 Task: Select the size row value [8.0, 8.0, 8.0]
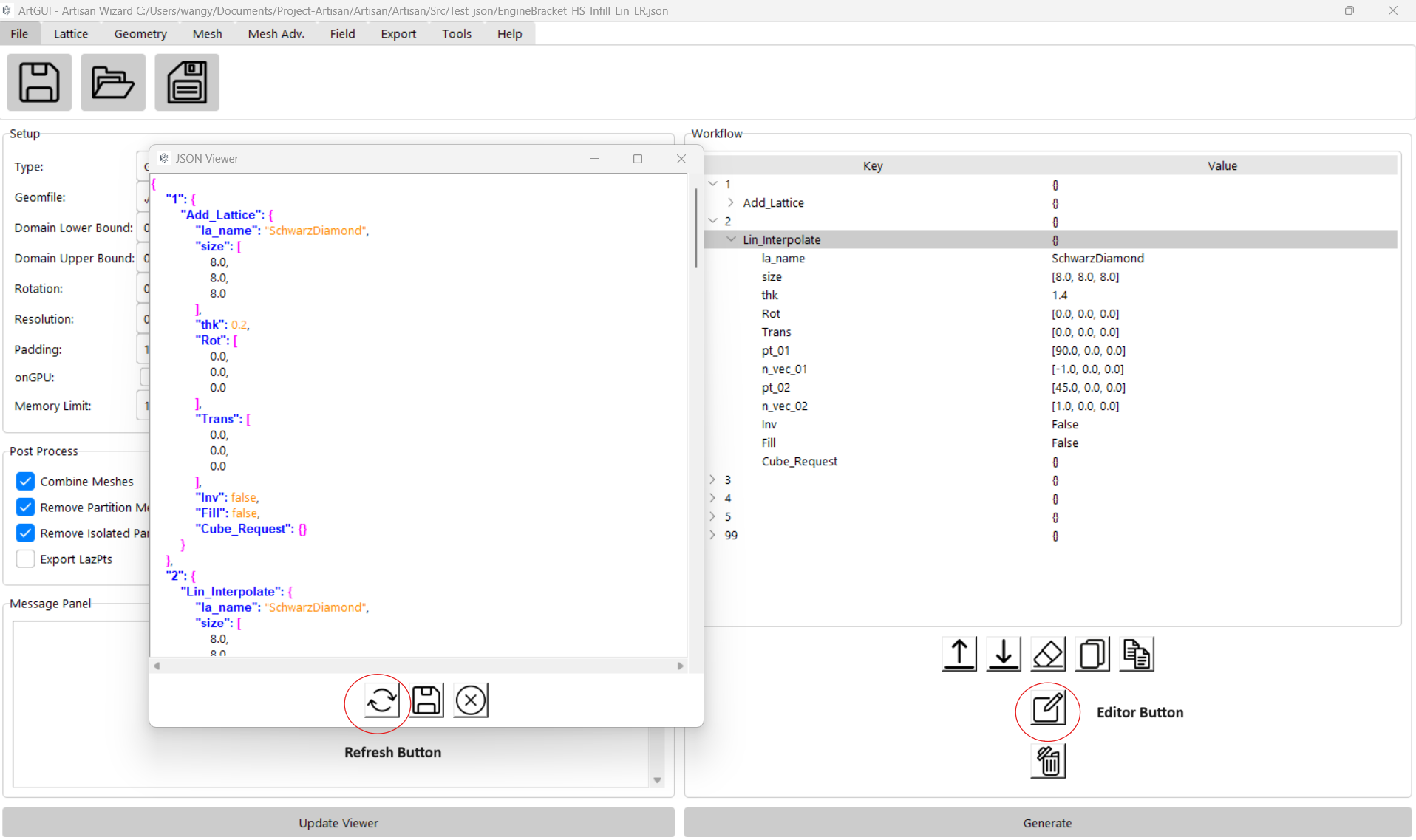pos(1085,276)
